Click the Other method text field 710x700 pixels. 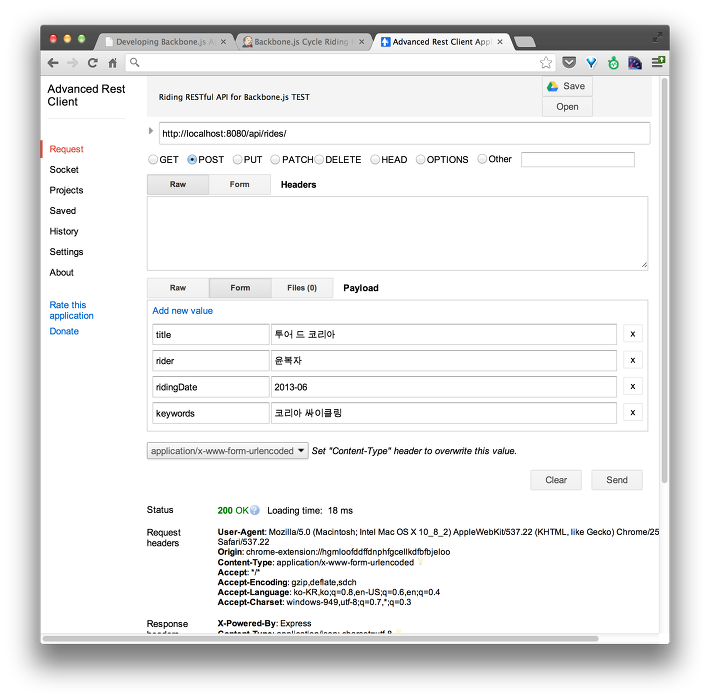(577, 159)
